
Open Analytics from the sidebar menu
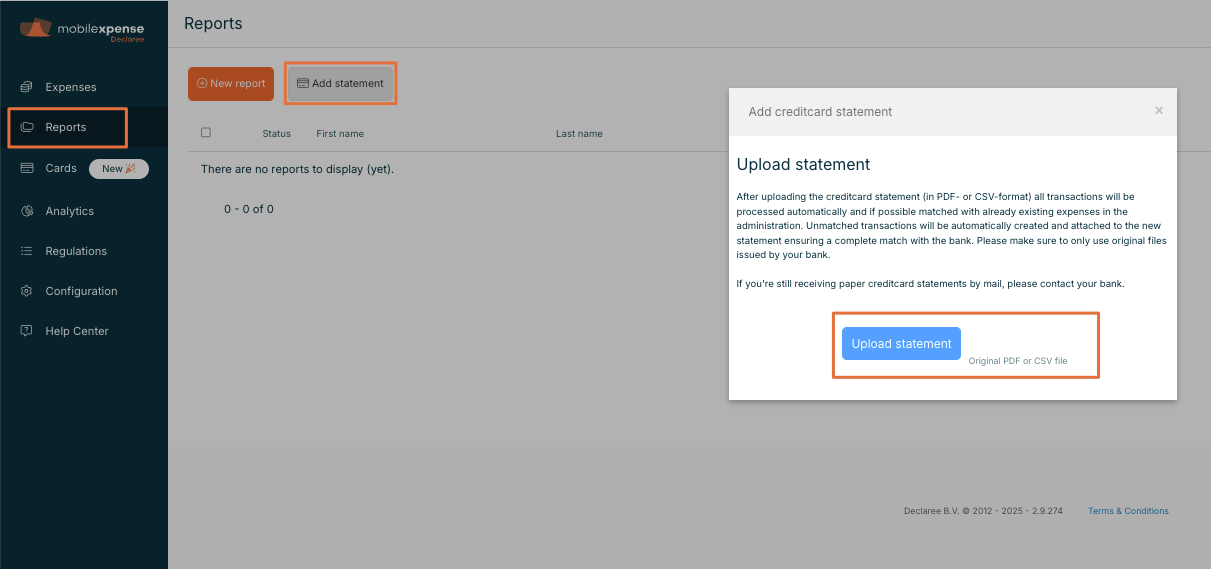[69, 211]
